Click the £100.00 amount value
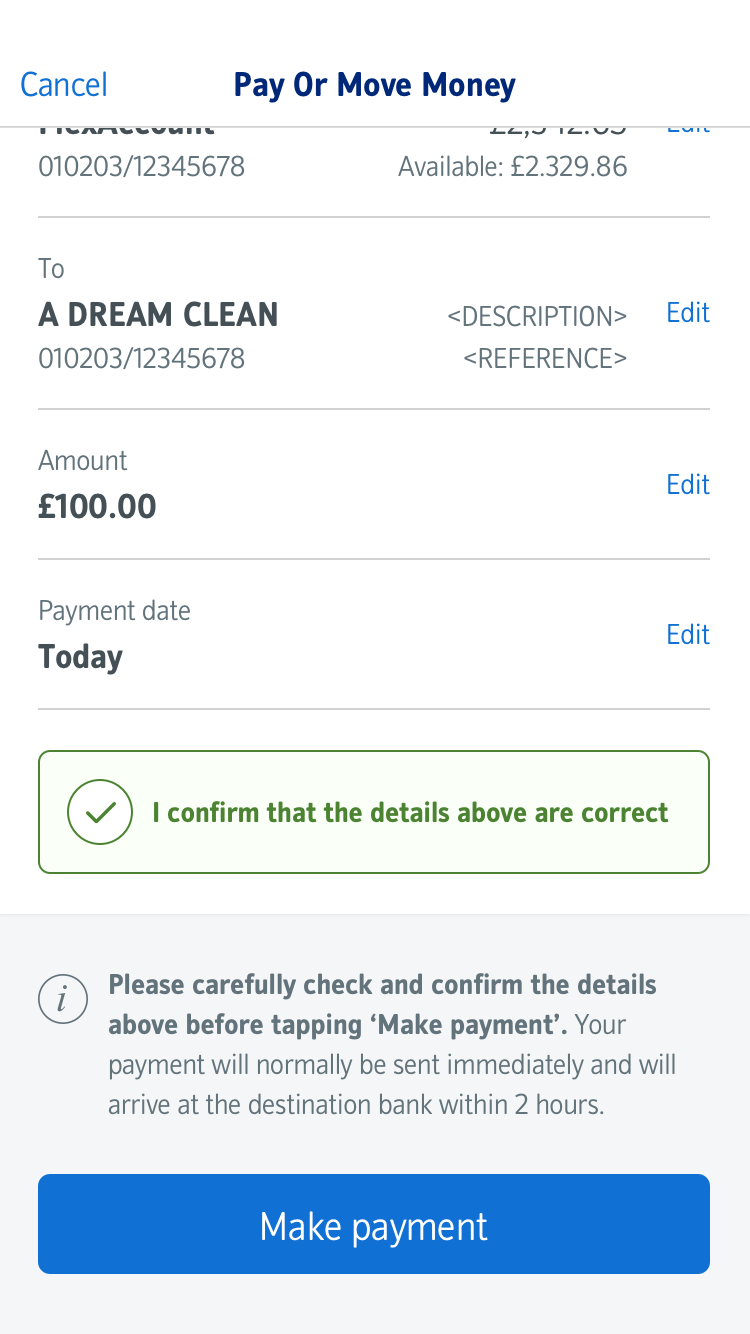750x1334 pixels. 97,507
